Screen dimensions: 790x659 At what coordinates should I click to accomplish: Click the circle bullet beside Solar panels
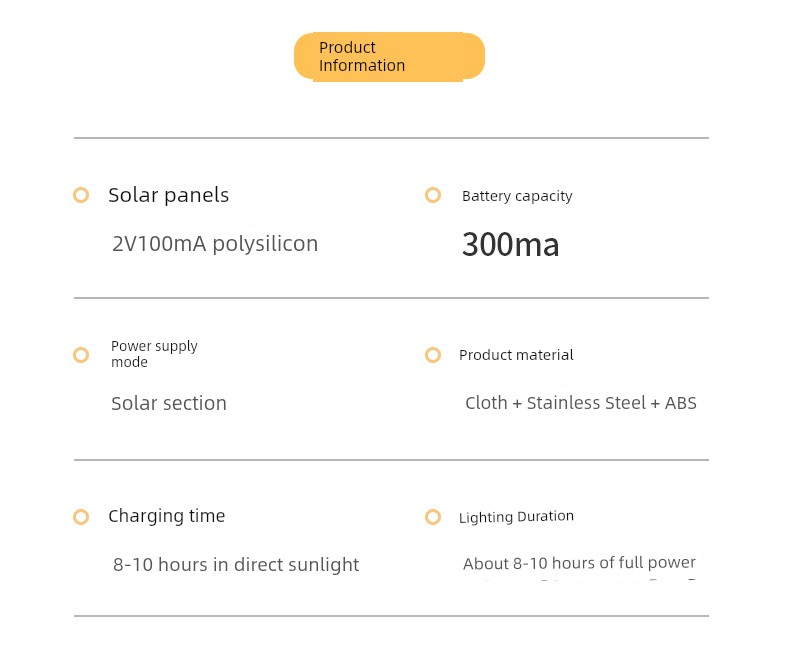[x=81, y=195]
